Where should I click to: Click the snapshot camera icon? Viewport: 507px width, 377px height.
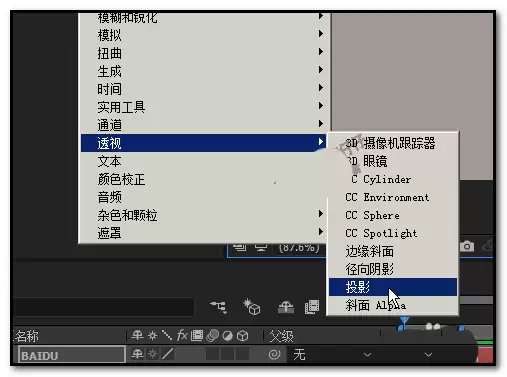coord(467,246)
